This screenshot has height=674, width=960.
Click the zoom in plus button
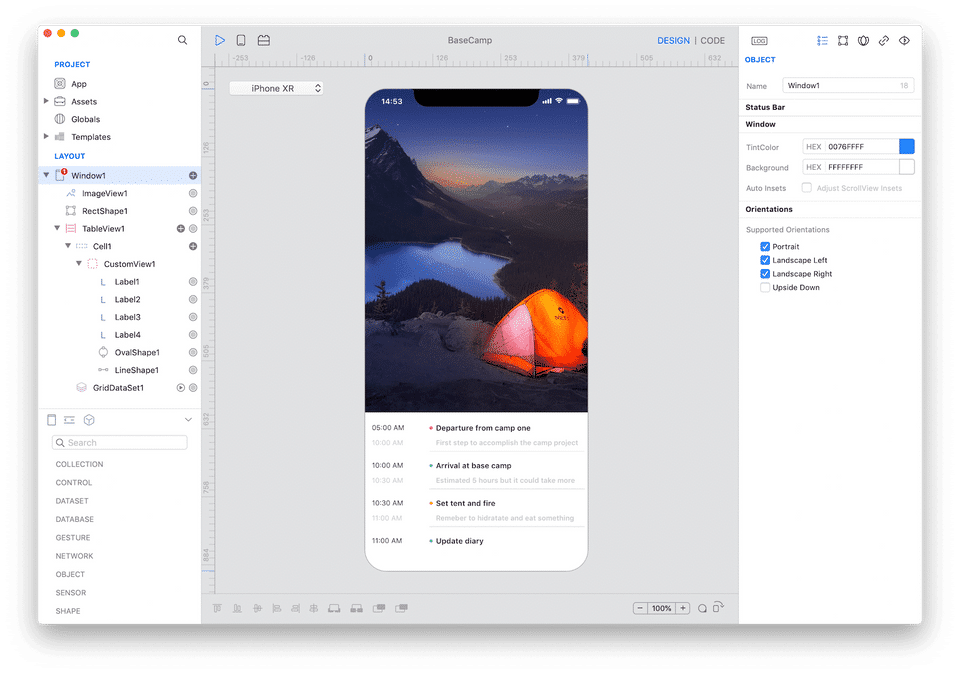[683, 608]
